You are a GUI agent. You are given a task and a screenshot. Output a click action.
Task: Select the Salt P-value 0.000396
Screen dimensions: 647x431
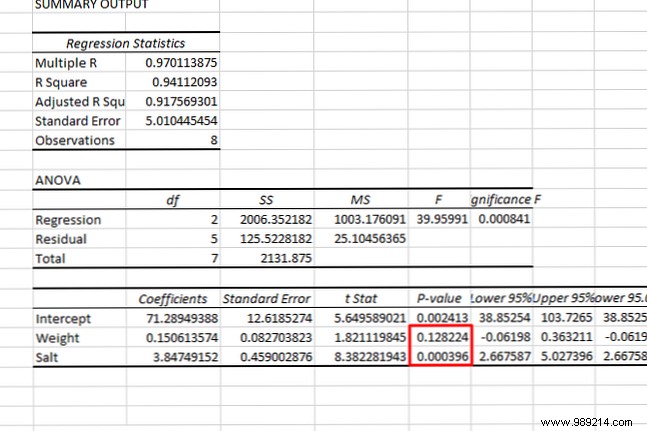(x=442, y=357)
